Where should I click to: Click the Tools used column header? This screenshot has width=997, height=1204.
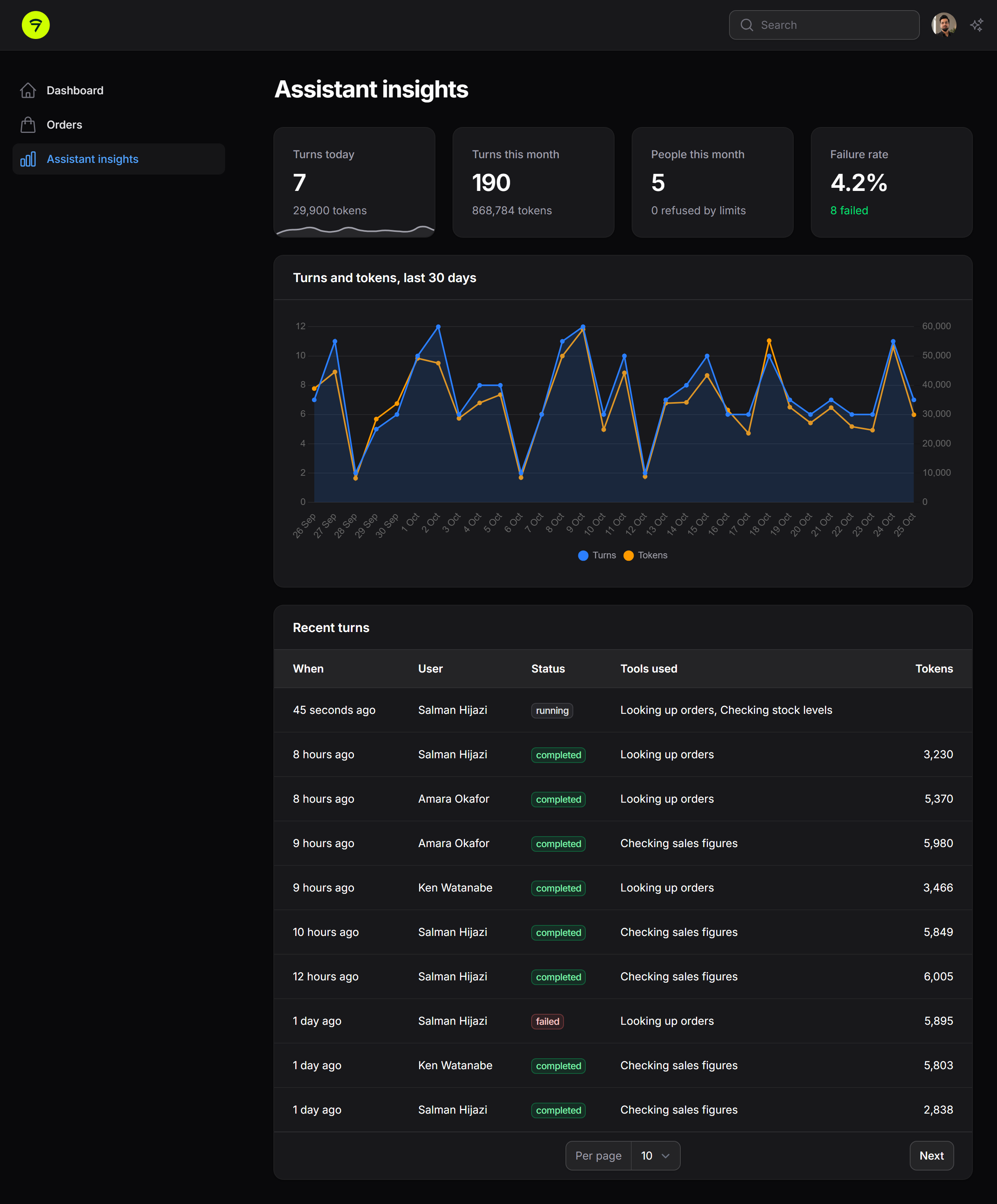pos(648,669)
